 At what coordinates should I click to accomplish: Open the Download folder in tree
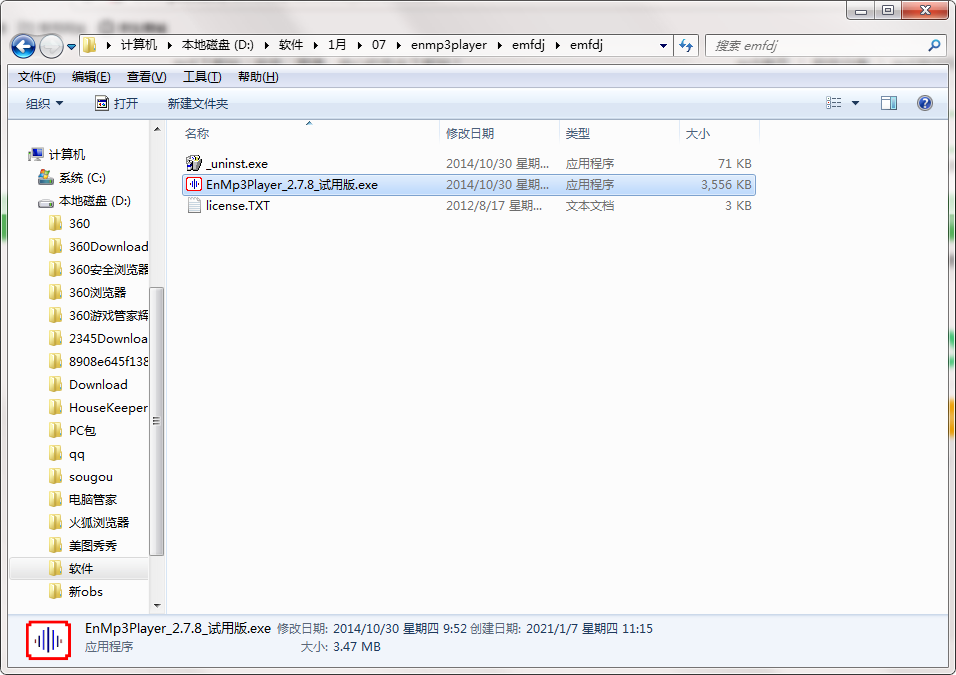tap(98, 385)
